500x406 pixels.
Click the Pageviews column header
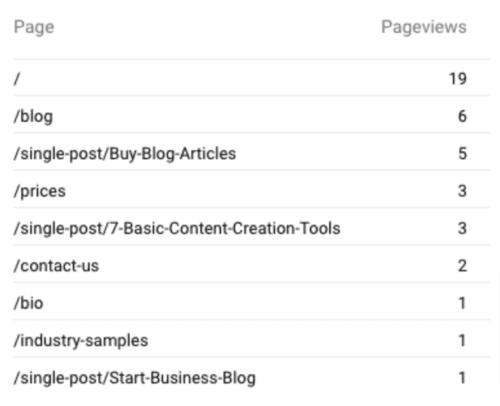(424, 27)
